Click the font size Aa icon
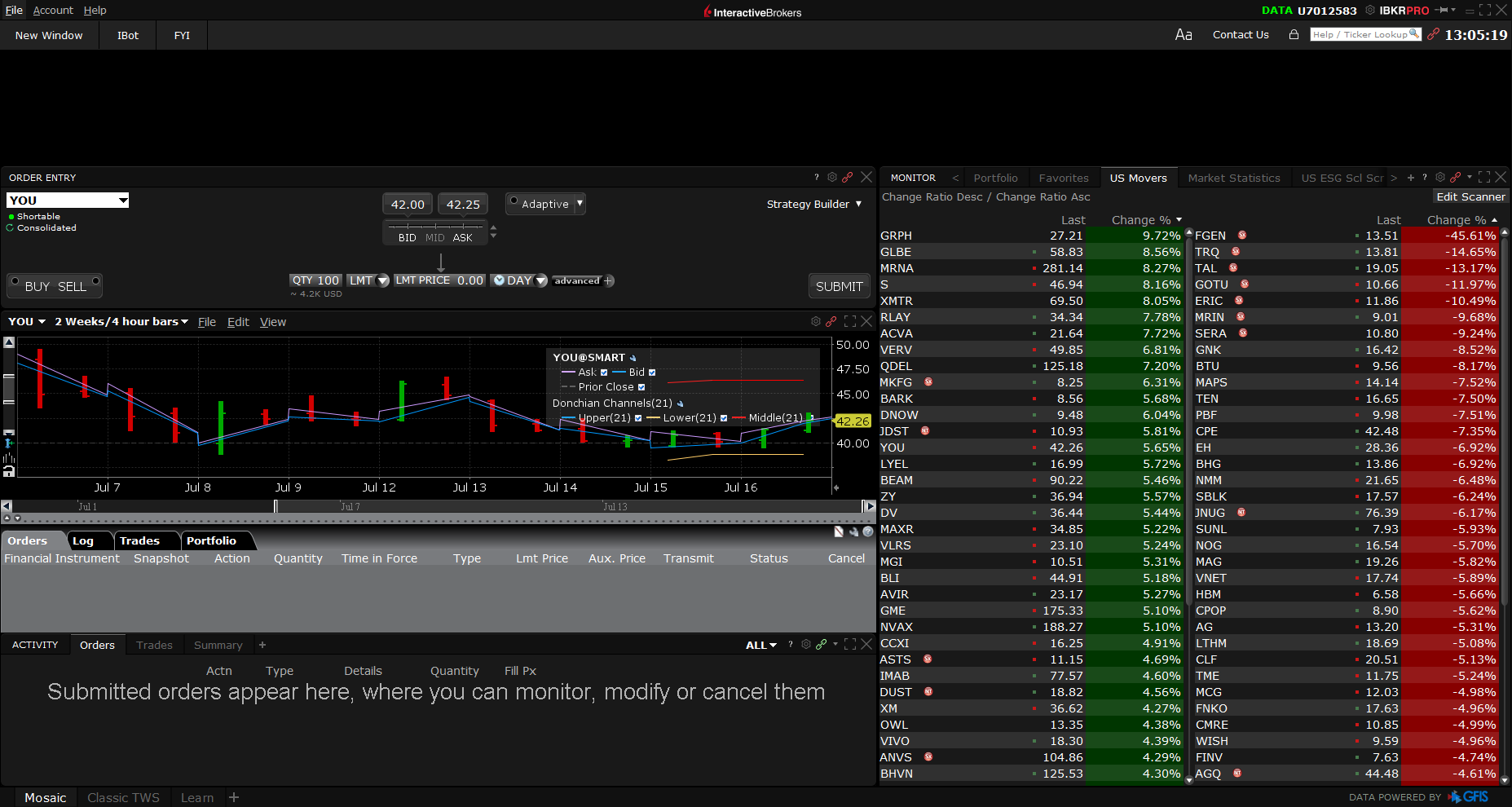This screenshot has height=807, width=1512. pyautogui.click(x=1184, y=34)
